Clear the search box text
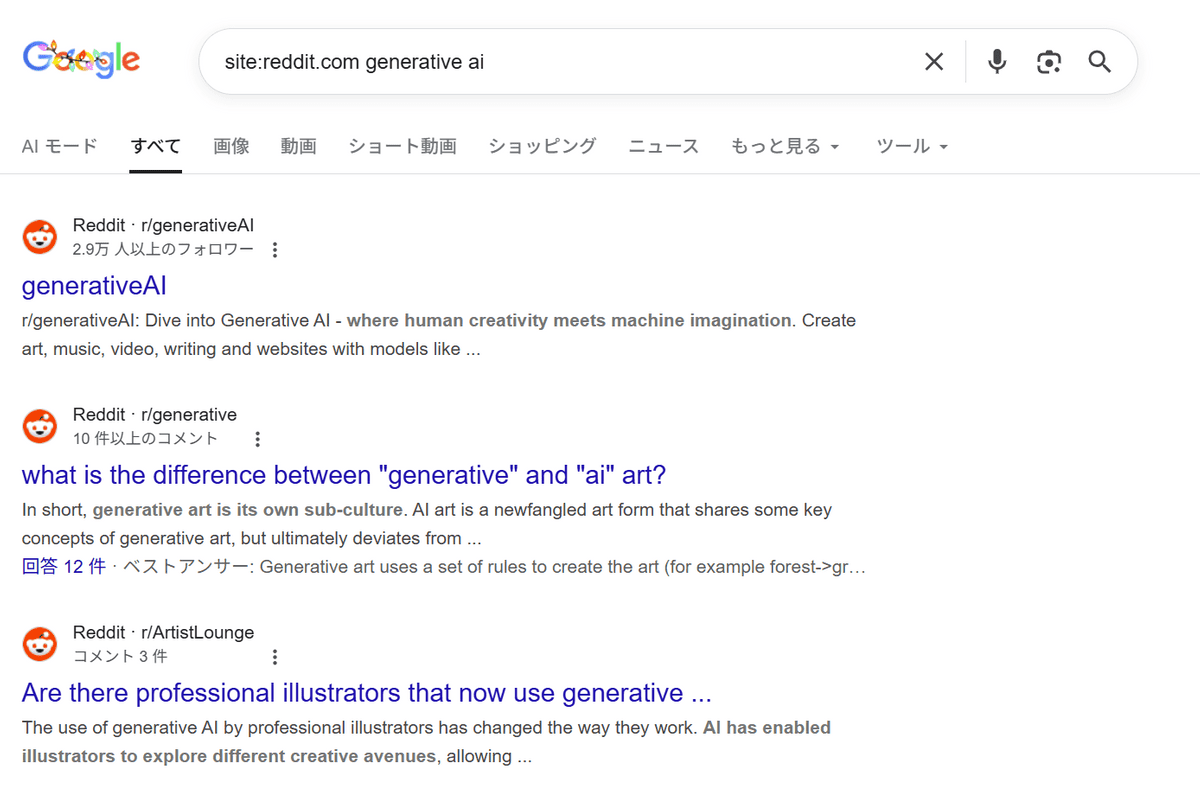 click(933, 62)
